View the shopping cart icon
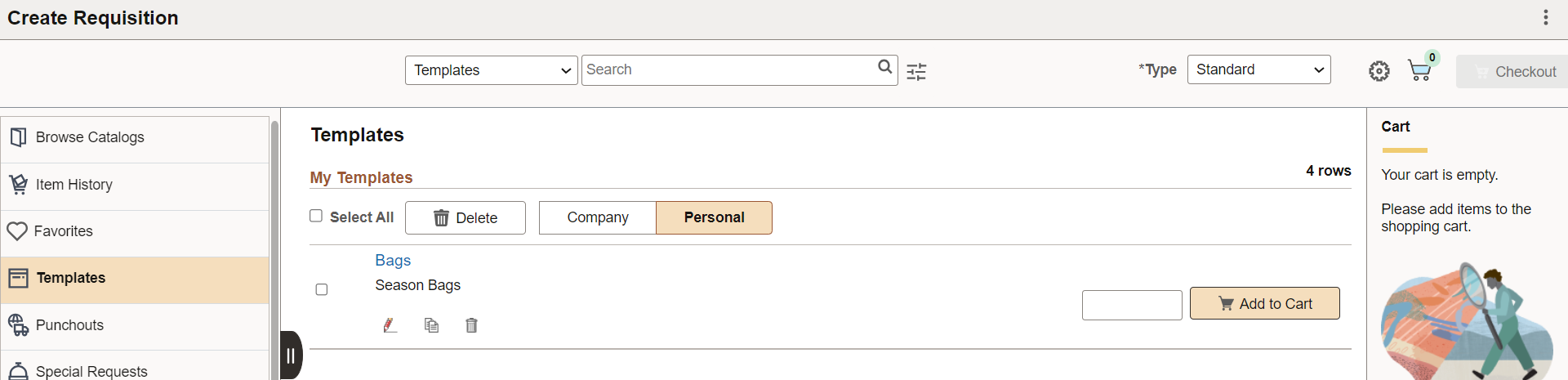1568x380 pixels. [x=1420, y=70]
